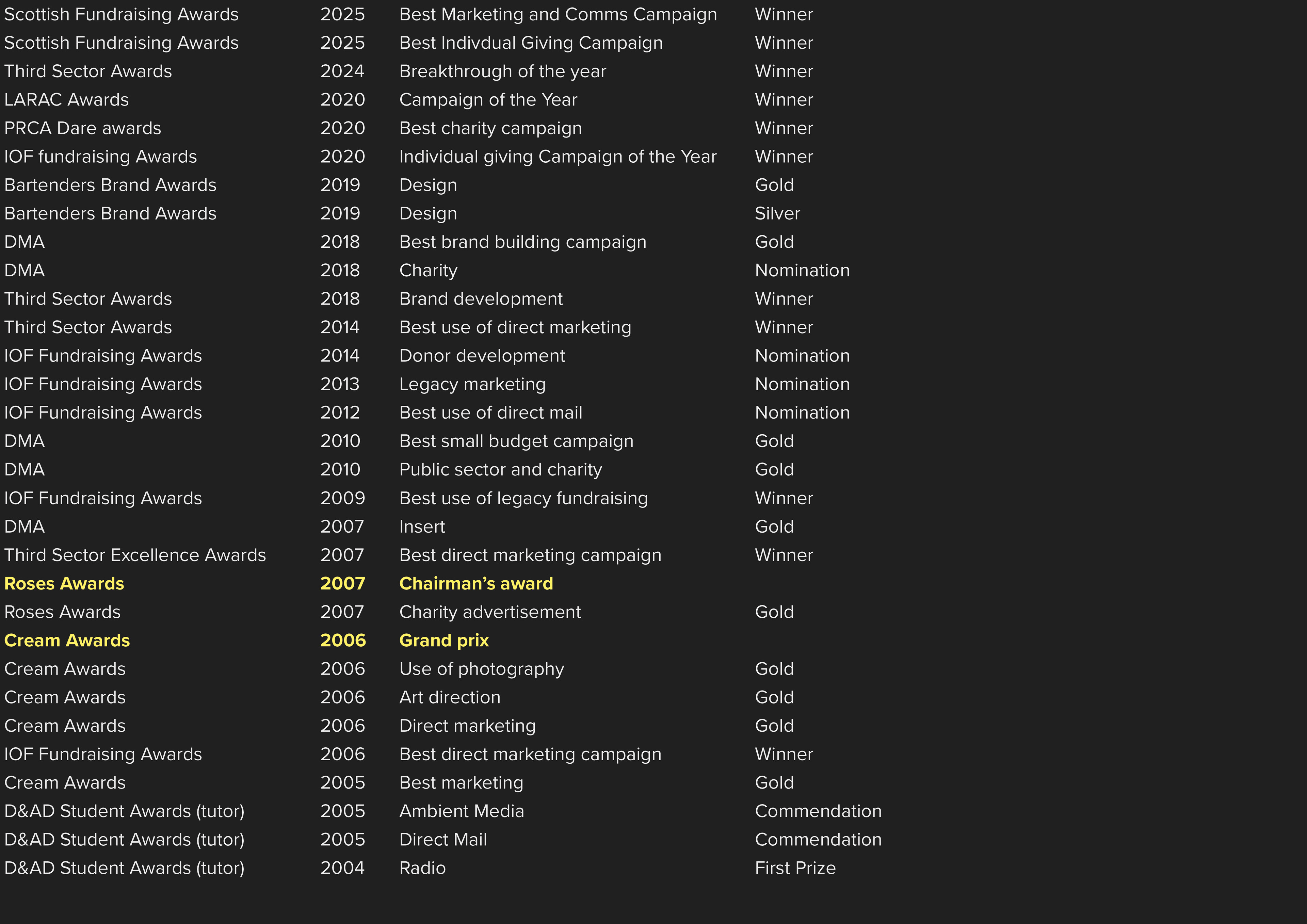Click Third Sector Excellence Awards name
1307x924 pixels.
135,555
